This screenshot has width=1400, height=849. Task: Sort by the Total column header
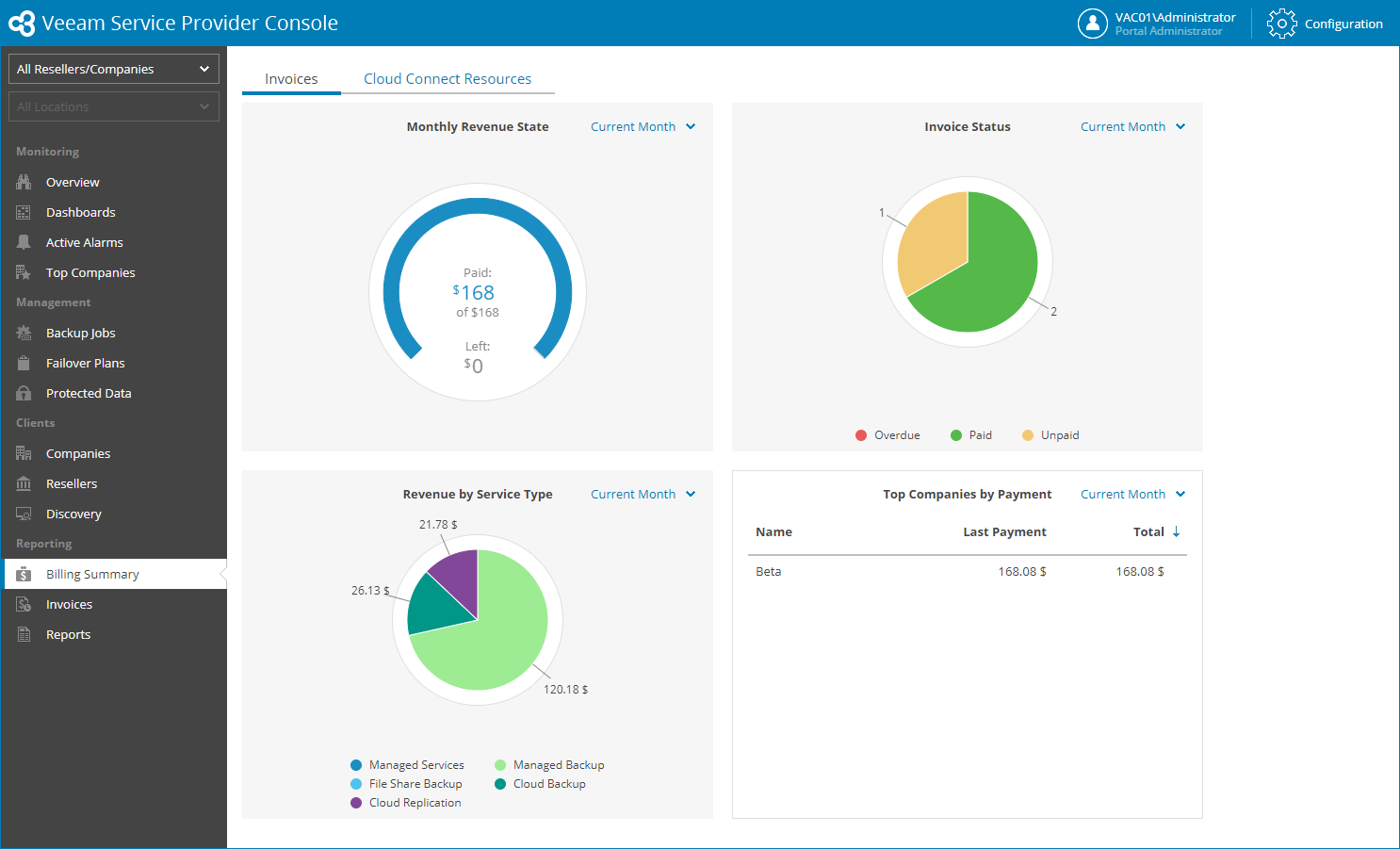(1148, 532)
